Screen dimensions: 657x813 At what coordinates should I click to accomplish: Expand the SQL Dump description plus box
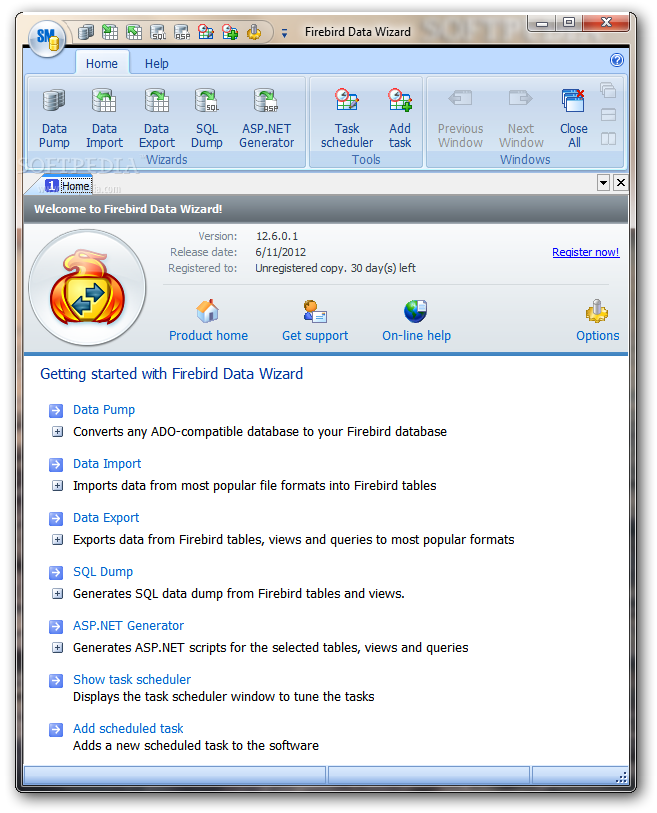point(58,594)
